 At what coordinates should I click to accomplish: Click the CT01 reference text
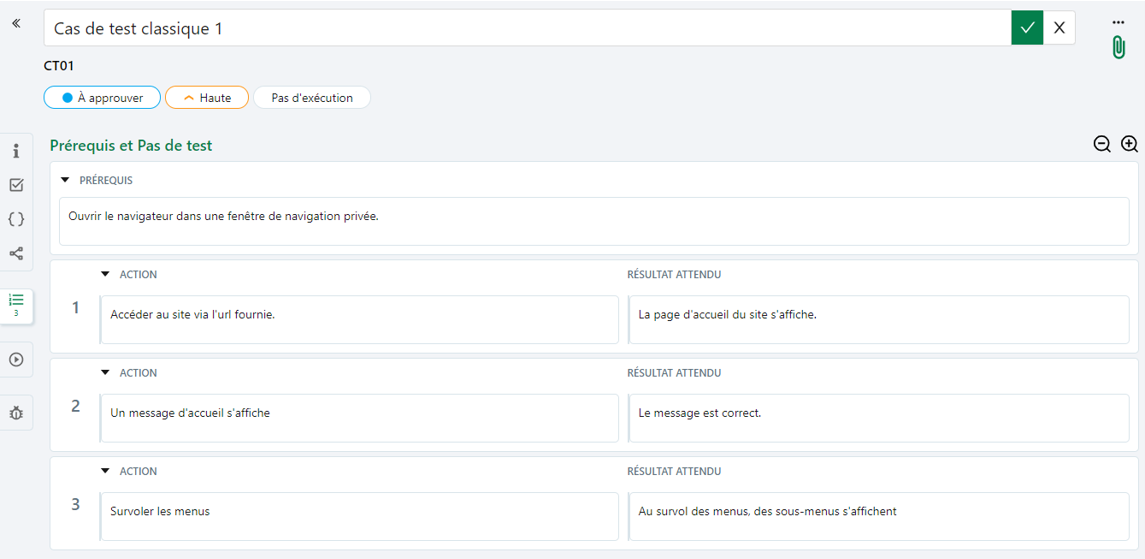click(59, 66)
